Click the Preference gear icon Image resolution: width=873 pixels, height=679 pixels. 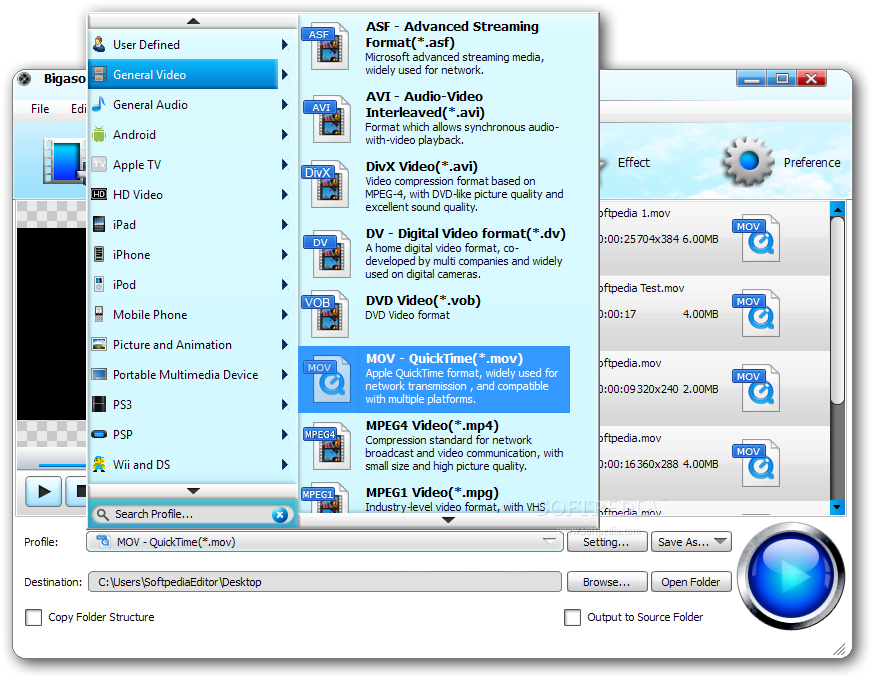[748, 161]
